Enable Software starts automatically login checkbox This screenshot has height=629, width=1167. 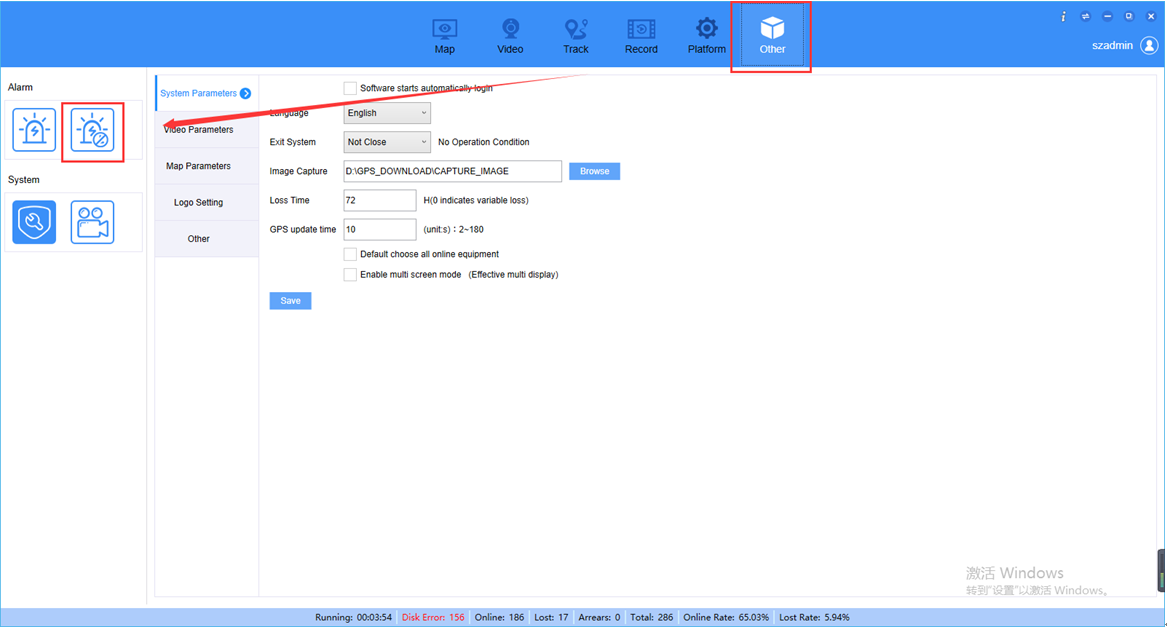pyautogui.click(x=350, y=88)
